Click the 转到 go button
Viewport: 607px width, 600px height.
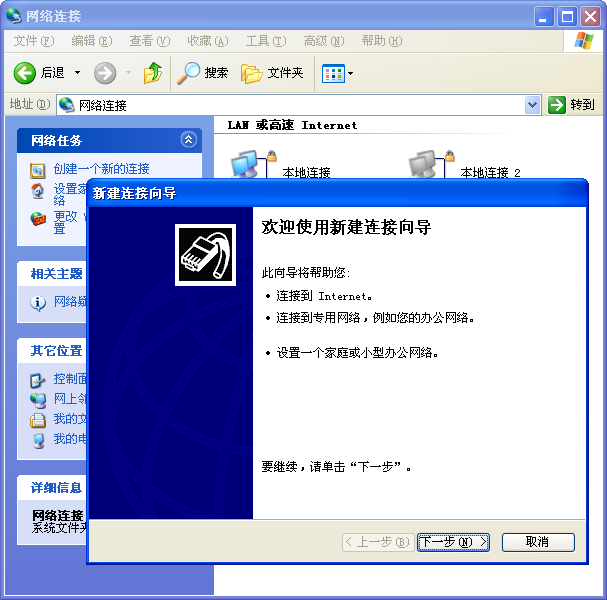click(x=572, y=105)
